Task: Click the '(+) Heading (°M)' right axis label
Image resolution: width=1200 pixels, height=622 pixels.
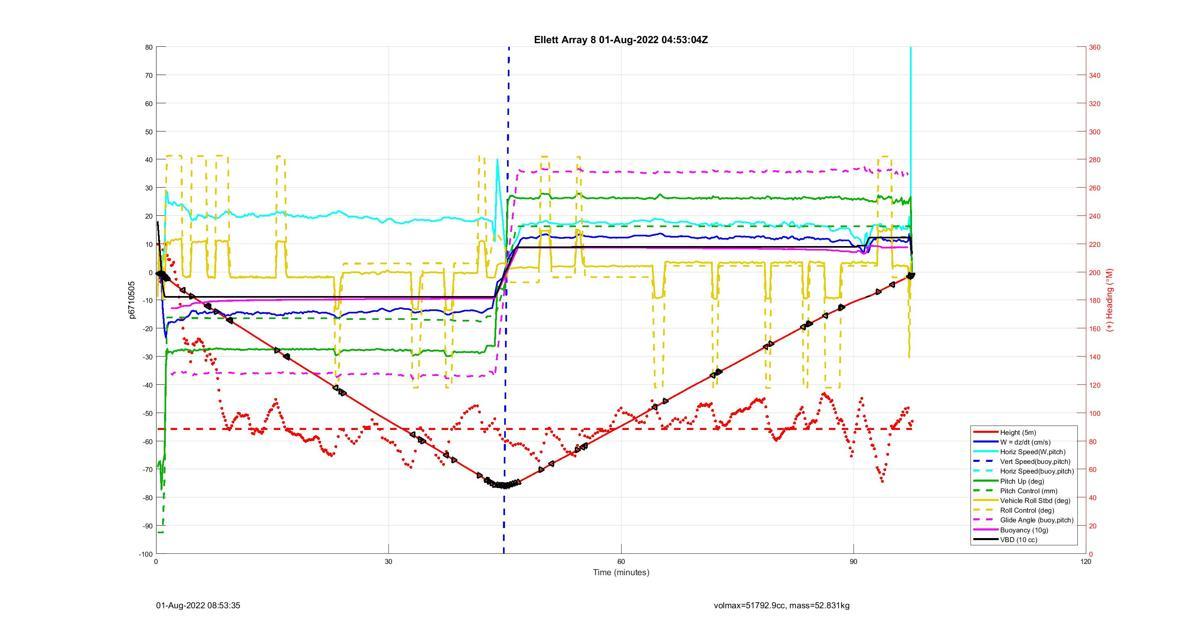Action: [1111, 300]
